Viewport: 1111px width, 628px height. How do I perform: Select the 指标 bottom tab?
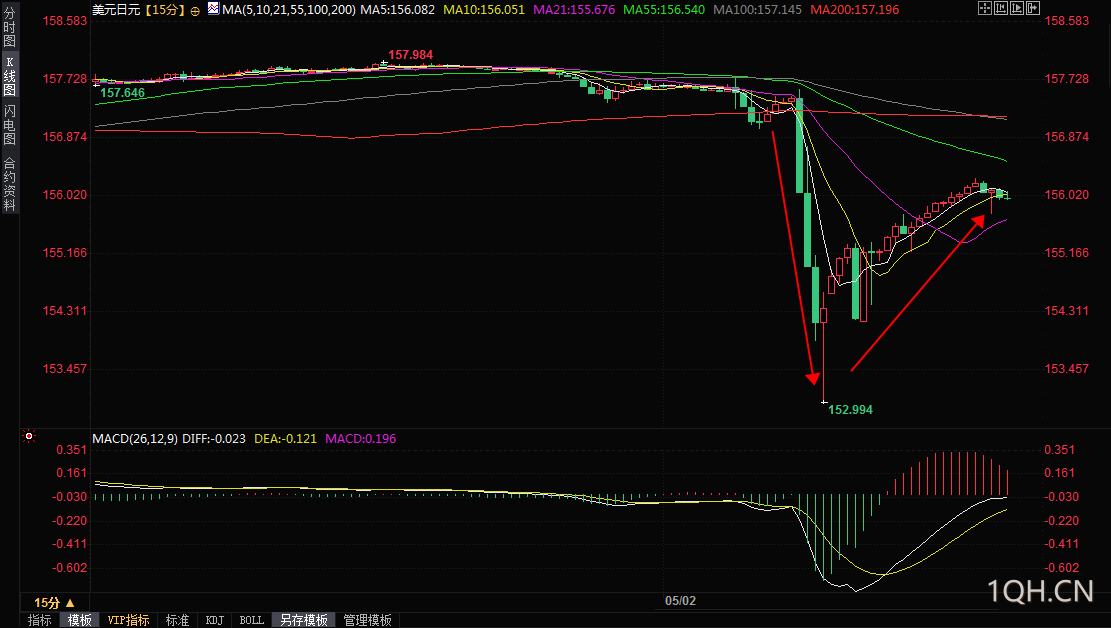(x=40, y=620)
